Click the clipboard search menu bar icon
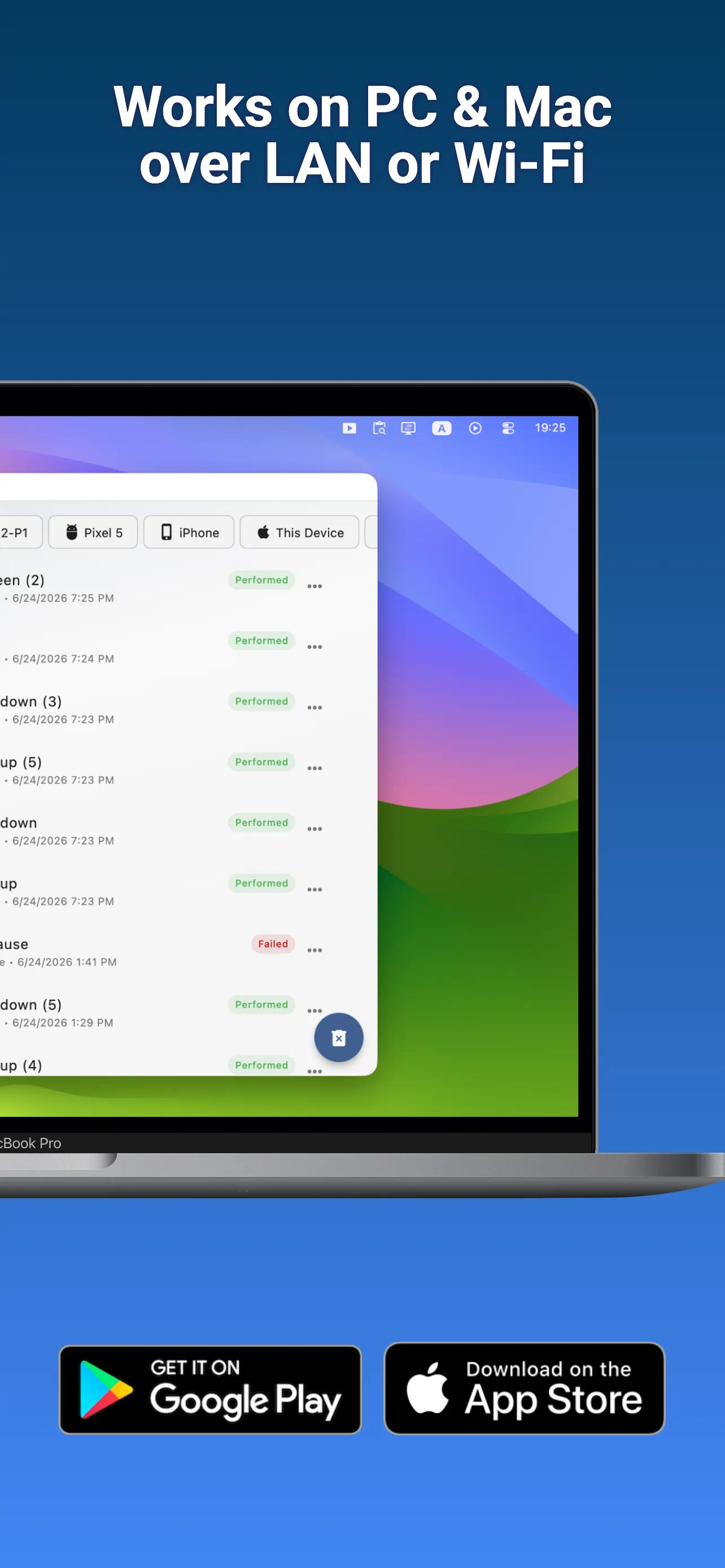This screenshot has width=725, height=1568. [x=379, y=428]
